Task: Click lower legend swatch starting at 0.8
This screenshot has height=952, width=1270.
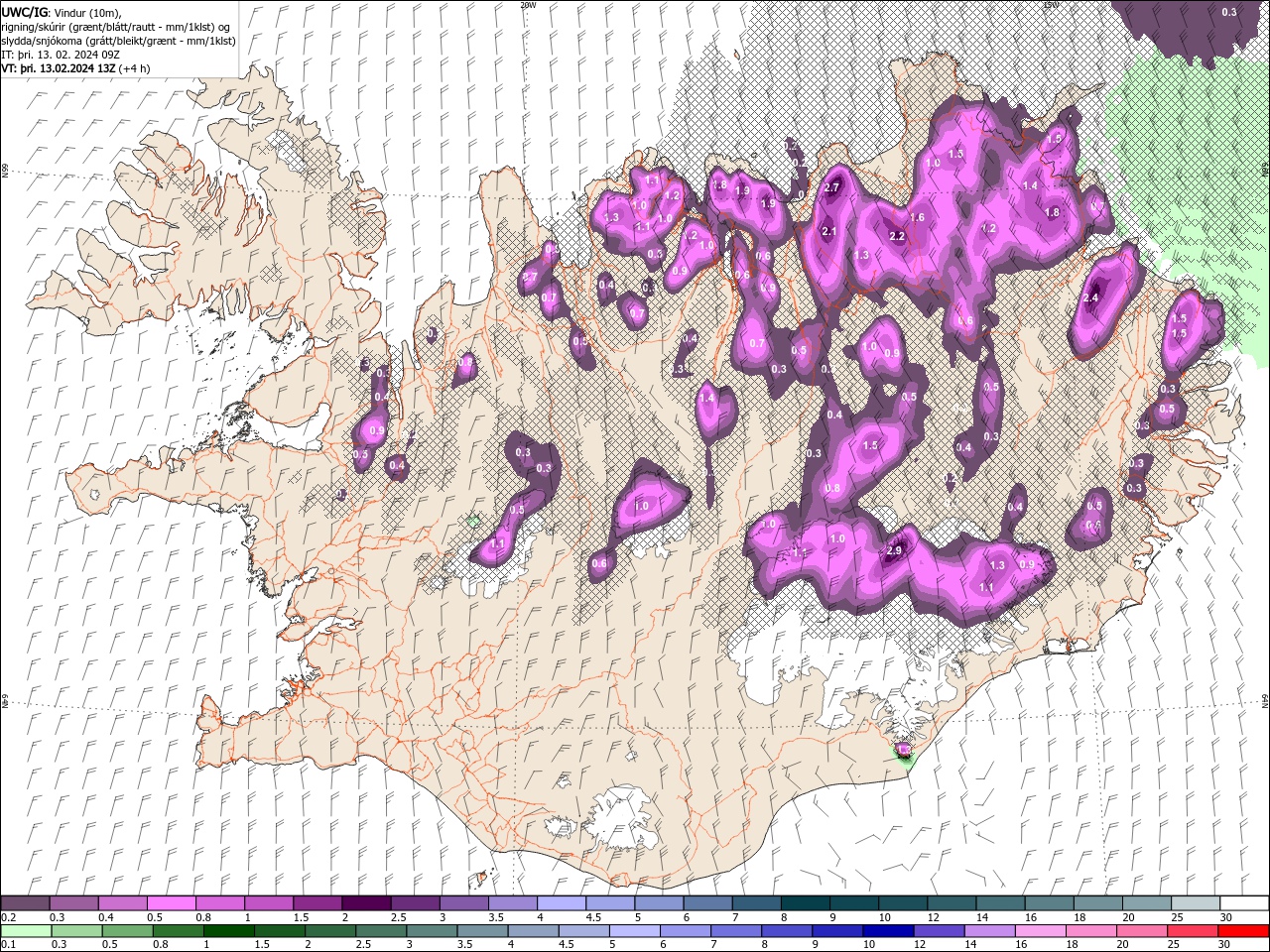Action: [178, 931]
